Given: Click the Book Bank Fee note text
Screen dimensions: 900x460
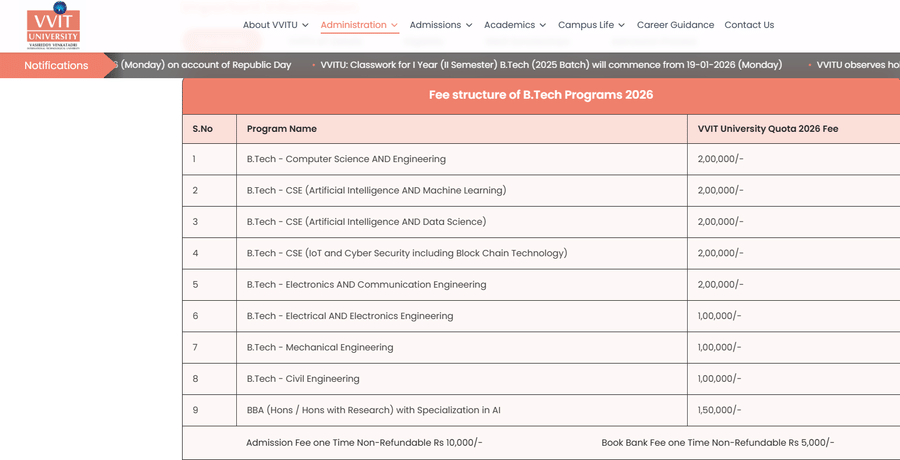Looking at the screenshot, I should pyautogui.click(x=717, y=442).
